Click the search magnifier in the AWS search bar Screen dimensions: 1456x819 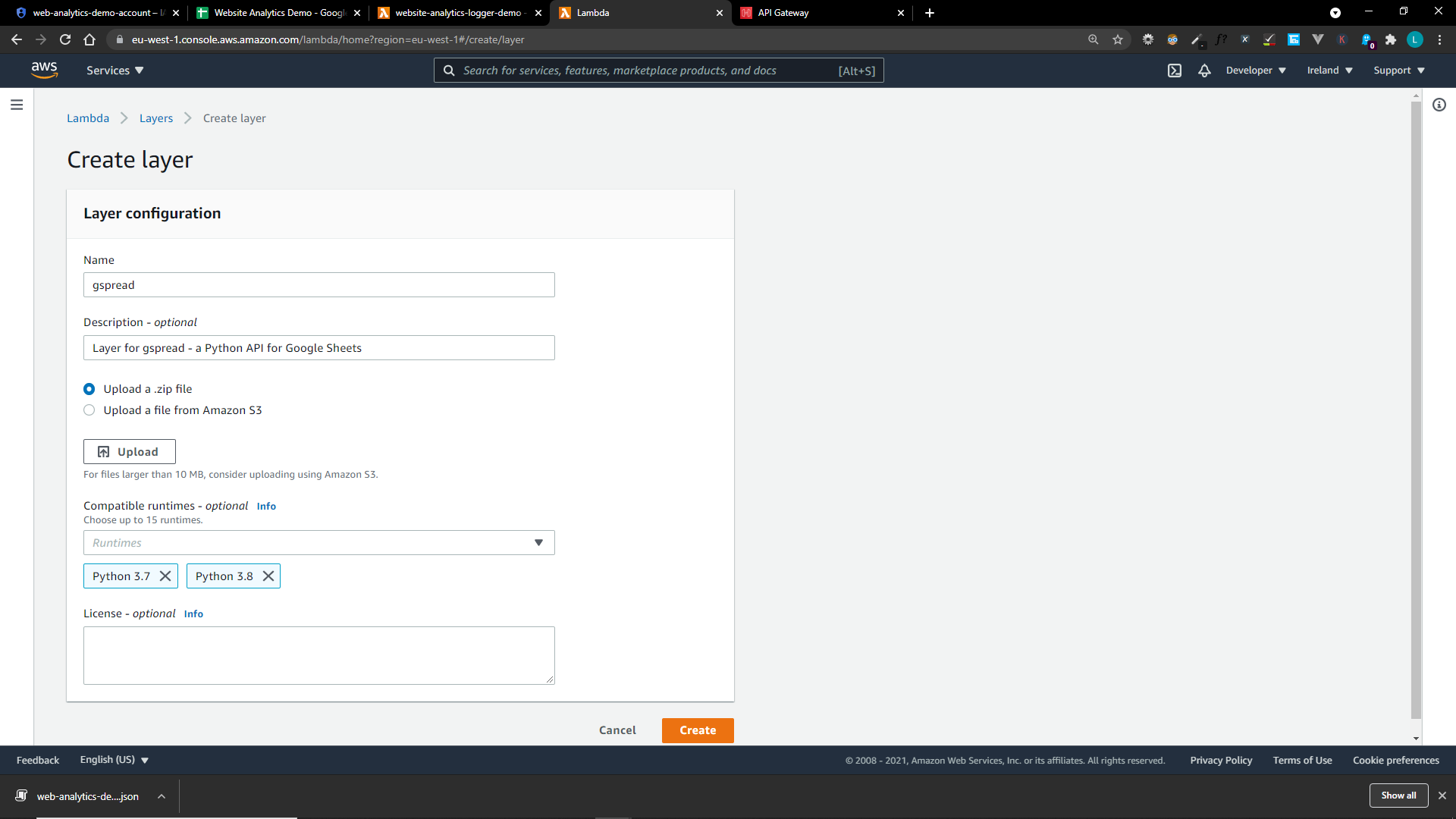[449, 70]
